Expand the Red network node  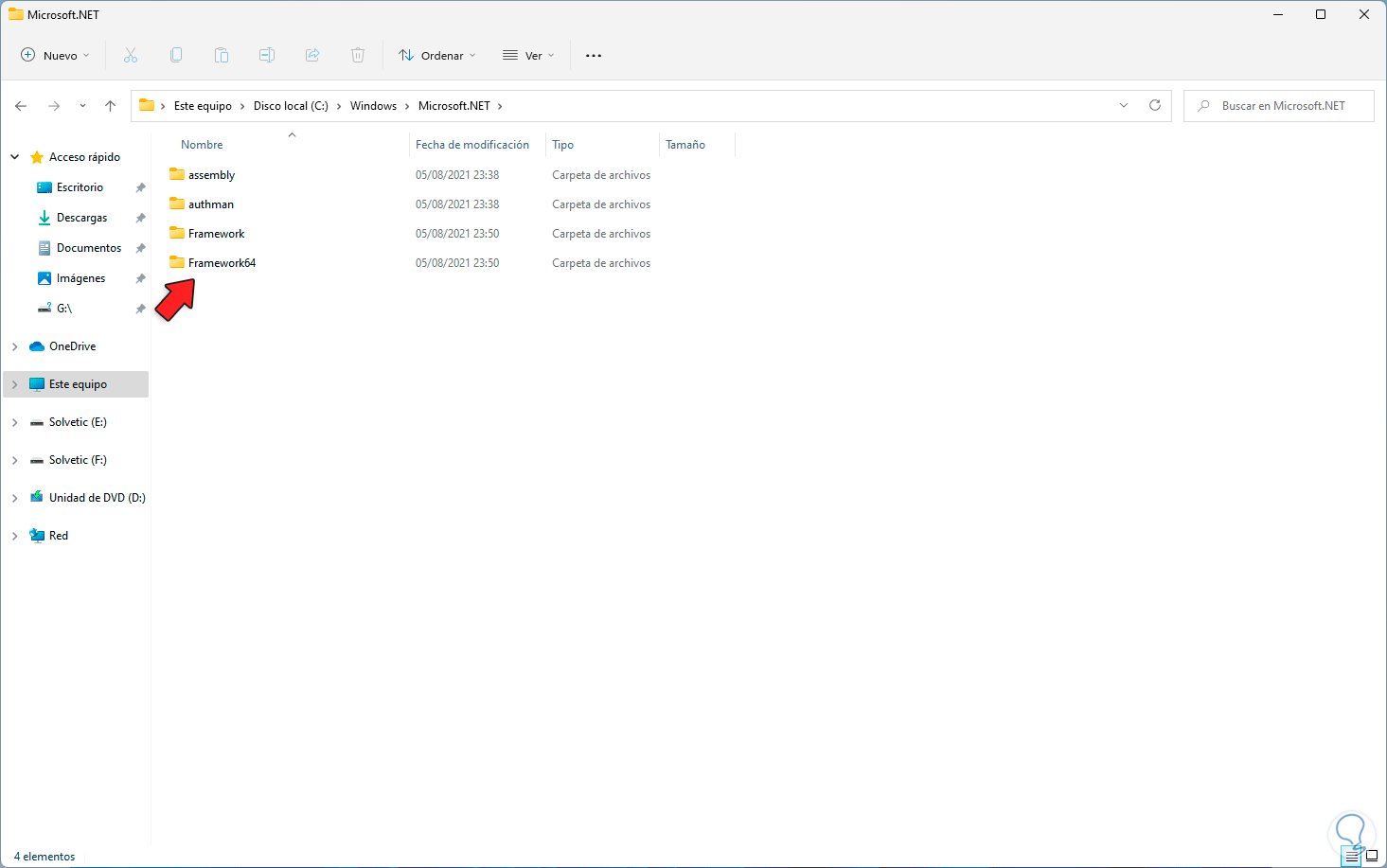pos(15,536)
